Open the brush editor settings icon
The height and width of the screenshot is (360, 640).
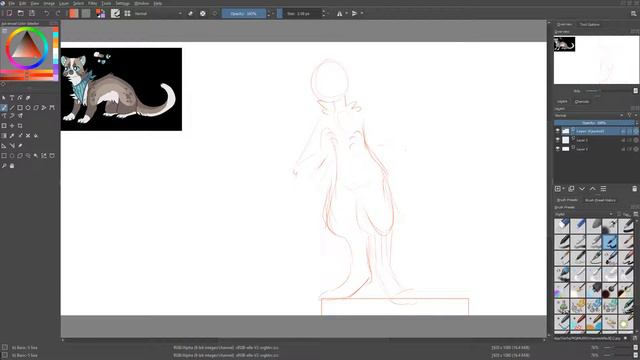click(x=116, y=13)
